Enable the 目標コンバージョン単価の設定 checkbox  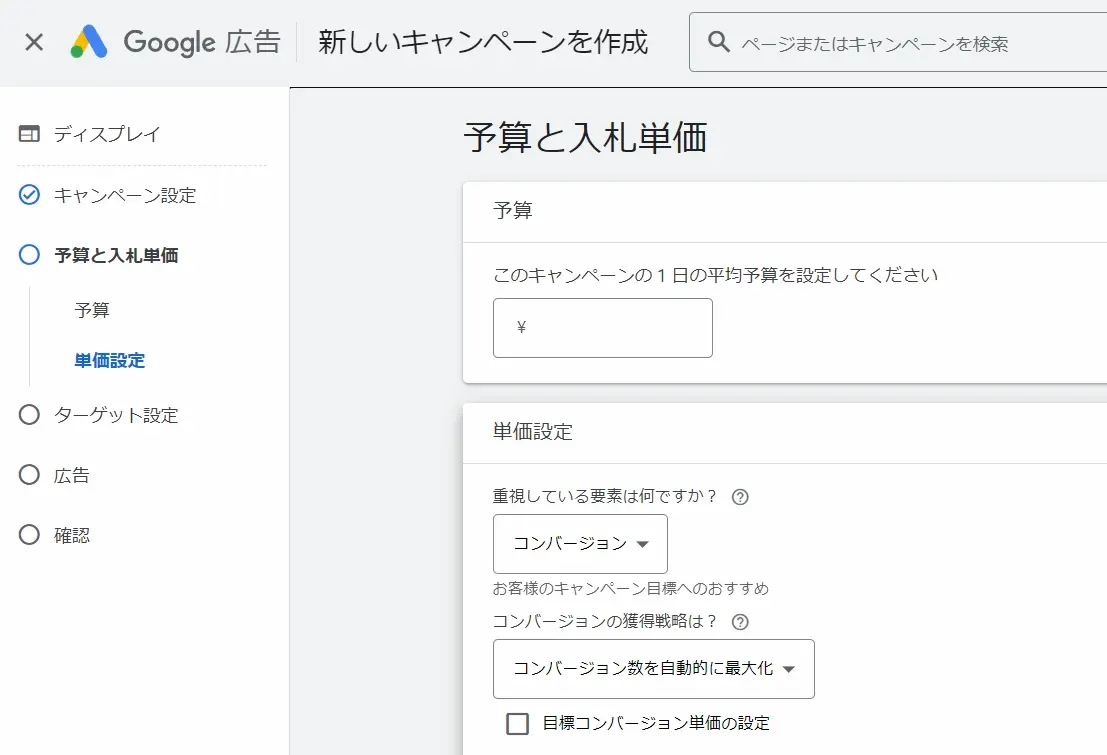517,723
